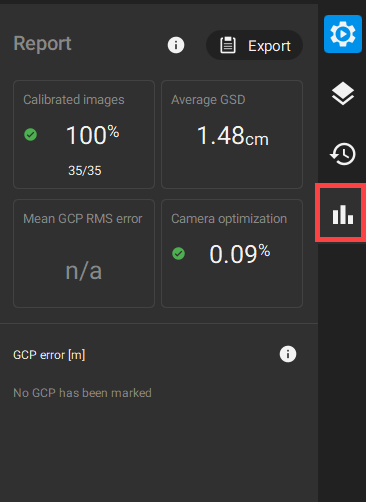The image size is (366, 502).
Task: Click the Report panel title
Action: click(x=42, y=44)
